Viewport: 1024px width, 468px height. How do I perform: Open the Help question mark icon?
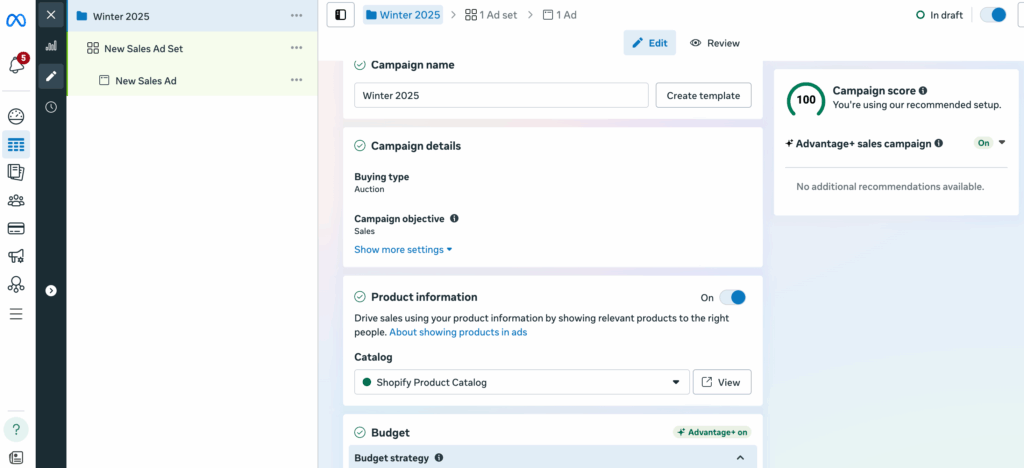(x=16, y=429)
